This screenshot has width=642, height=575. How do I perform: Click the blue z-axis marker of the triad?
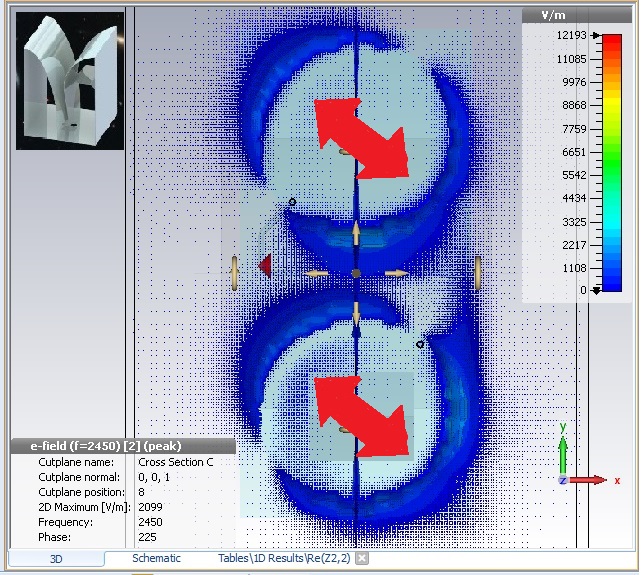(x=563, y=480)
